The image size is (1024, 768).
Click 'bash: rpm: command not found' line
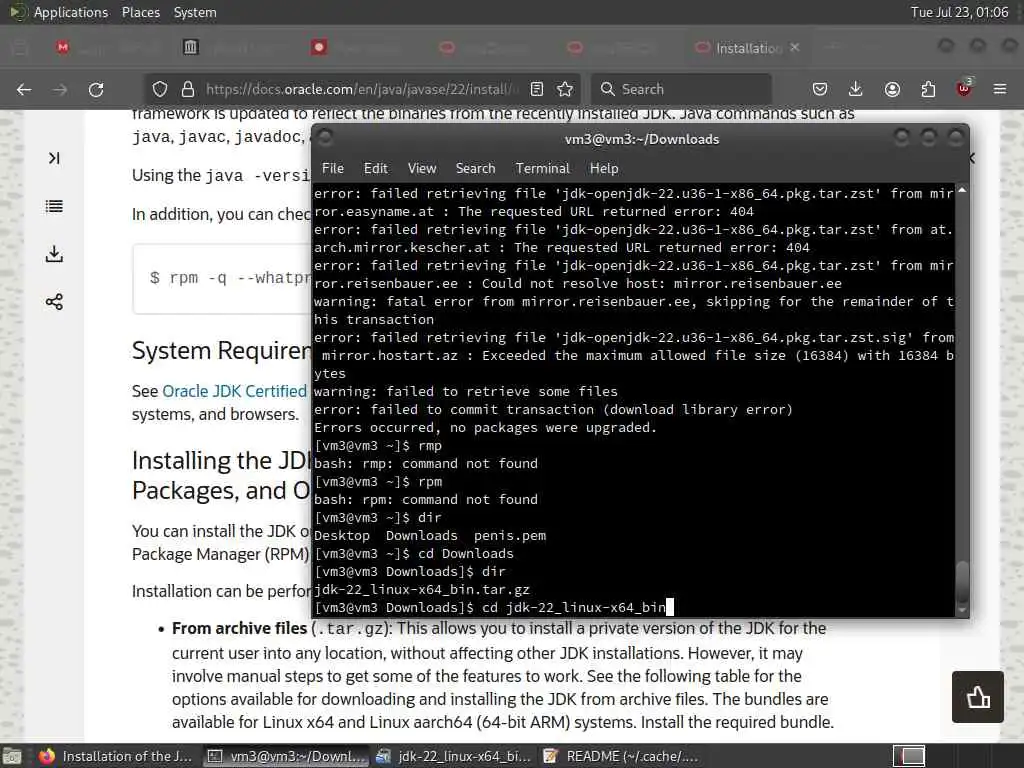(x=426, y=500)
